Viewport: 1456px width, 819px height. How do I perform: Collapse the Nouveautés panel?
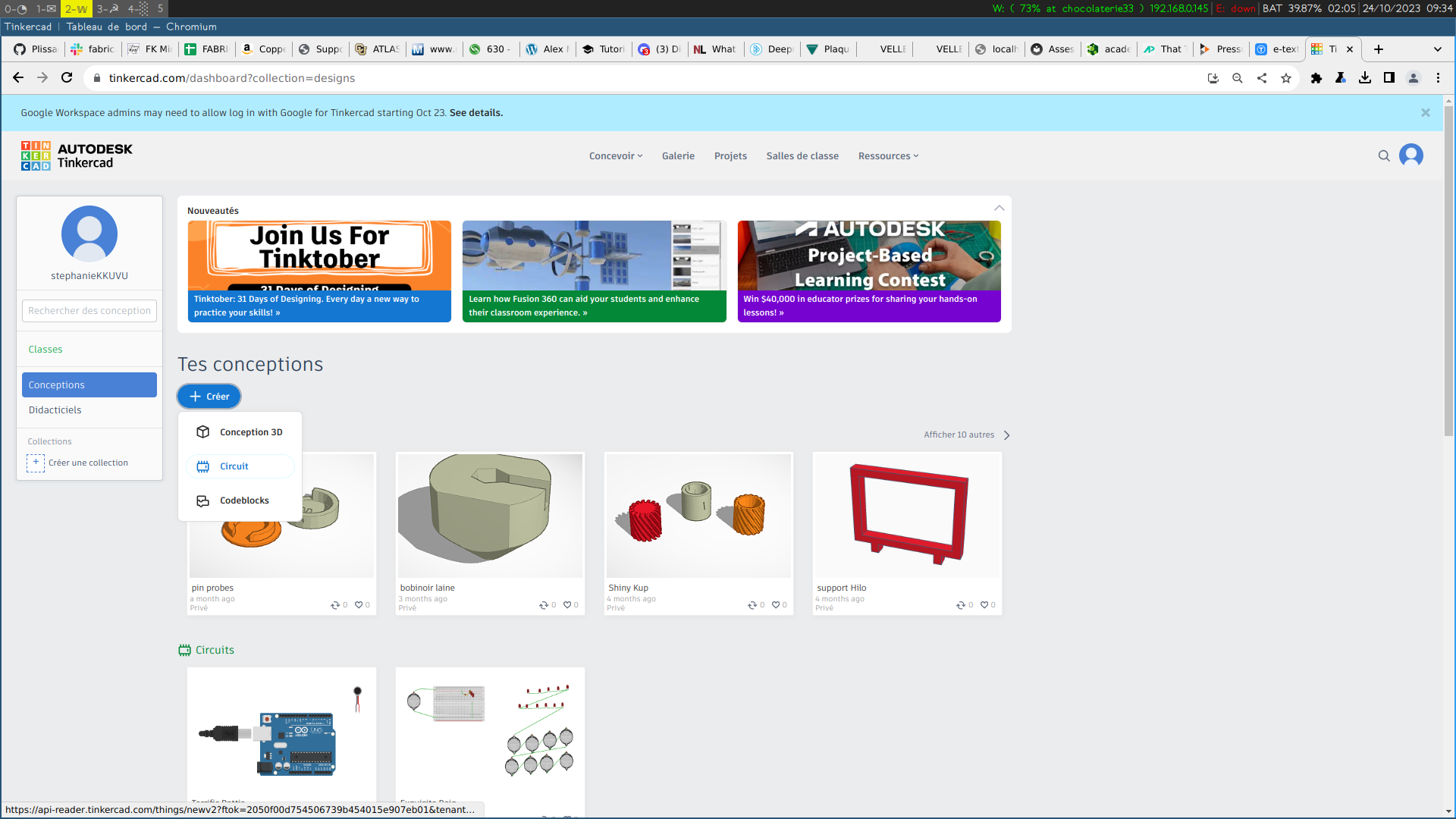[999, 208]
